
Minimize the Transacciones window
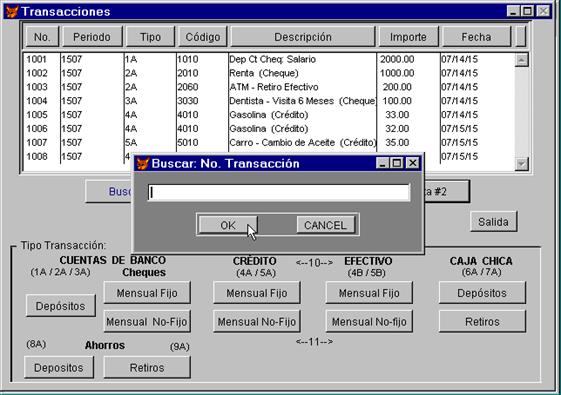tap(513, 11)
